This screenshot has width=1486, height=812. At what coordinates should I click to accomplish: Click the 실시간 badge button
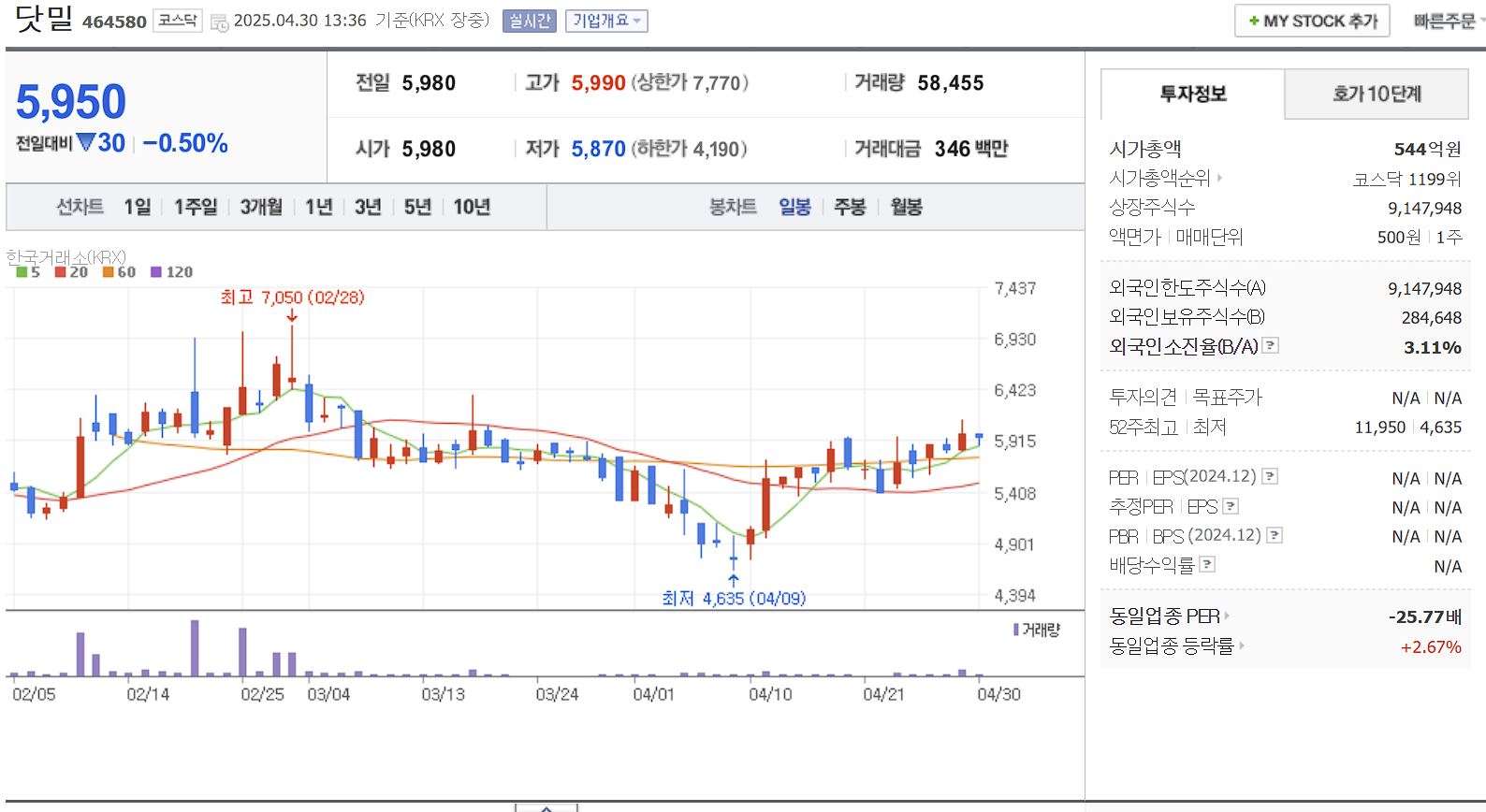click(530, 21)
